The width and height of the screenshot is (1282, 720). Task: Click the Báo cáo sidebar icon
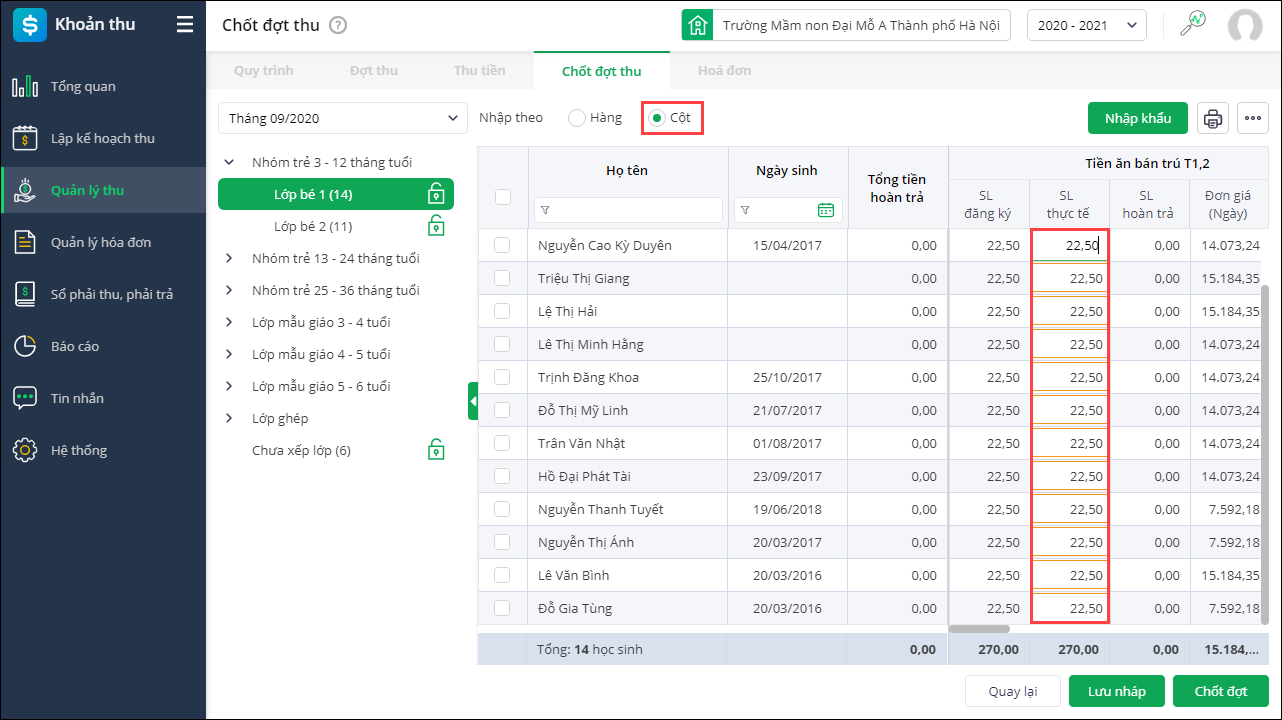[x=25, y=346]
